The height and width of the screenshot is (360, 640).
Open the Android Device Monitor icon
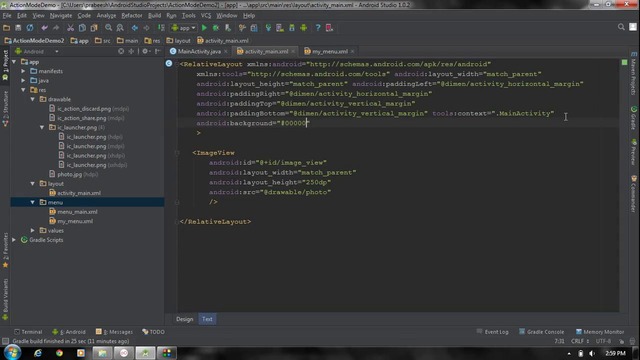(304, 28)
